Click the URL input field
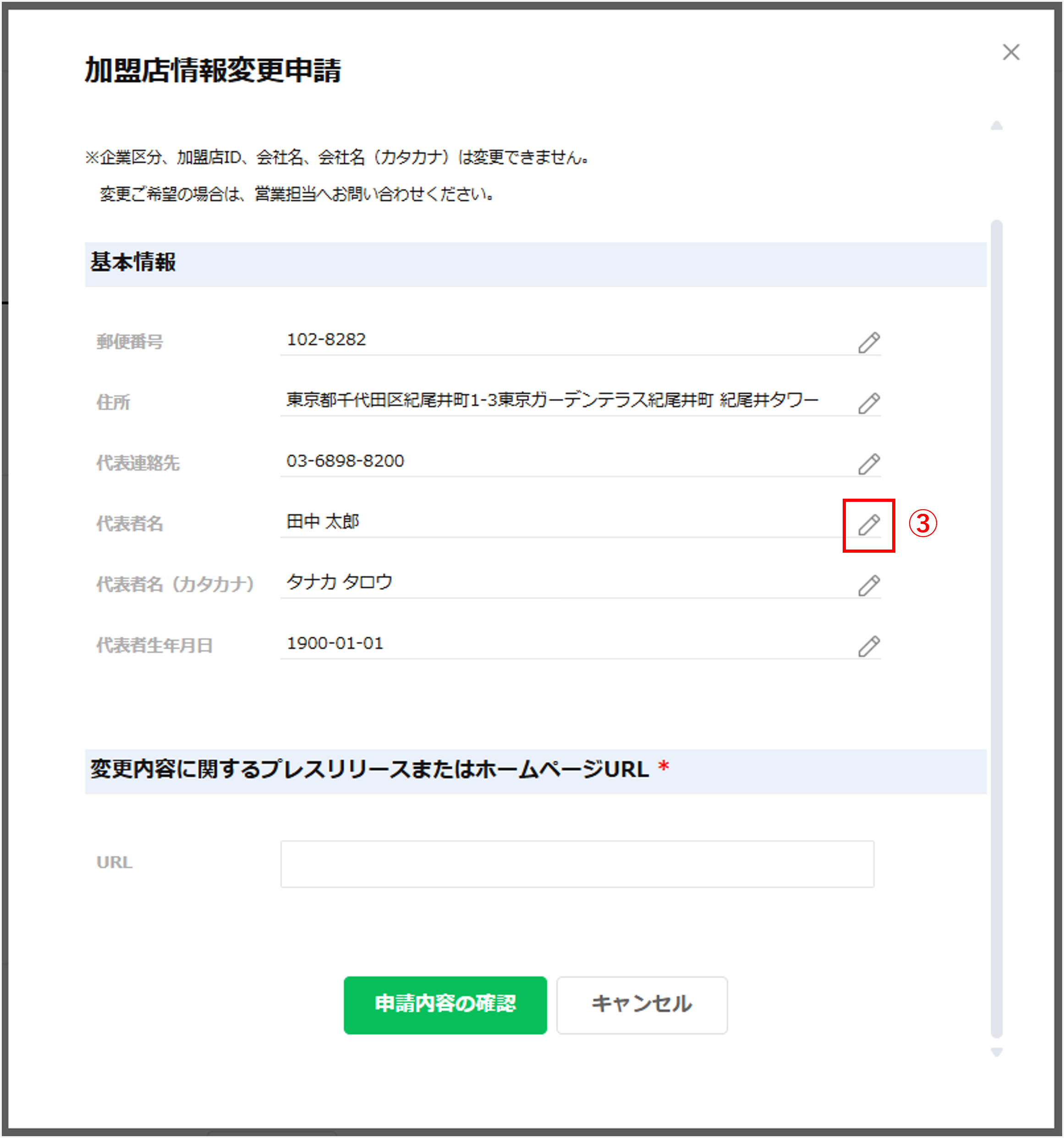Image resolution: width=1064 pixels, height=1138 pixels. click(577, 864)
